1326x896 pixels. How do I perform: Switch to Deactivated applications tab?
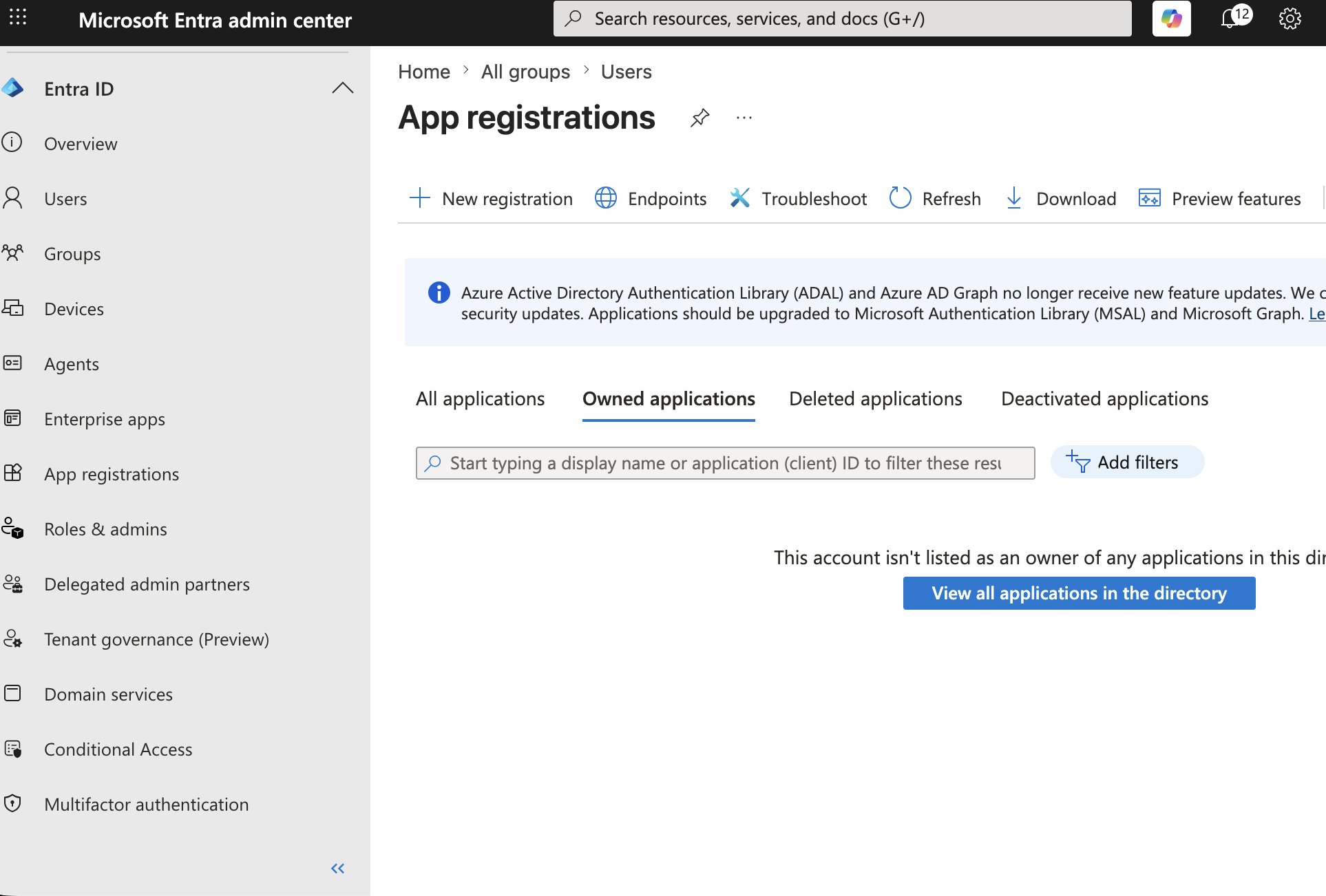coord(1104,399)
